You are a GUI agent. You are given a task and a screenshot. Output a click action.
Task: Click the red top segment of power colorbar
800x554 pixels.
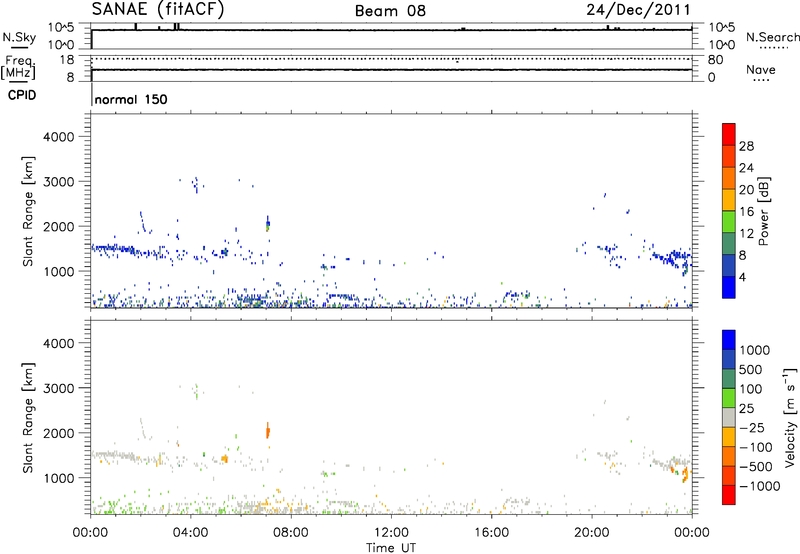coord(729,134)
